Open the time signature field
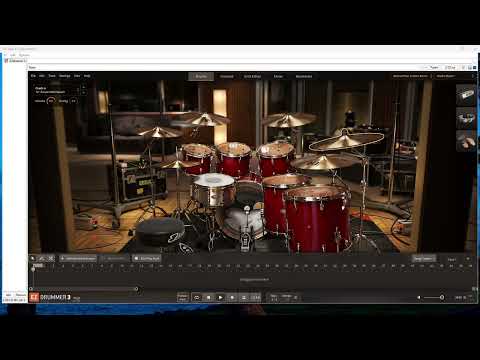This screenshot has width=480, height=360. click(x=274, y=297)
